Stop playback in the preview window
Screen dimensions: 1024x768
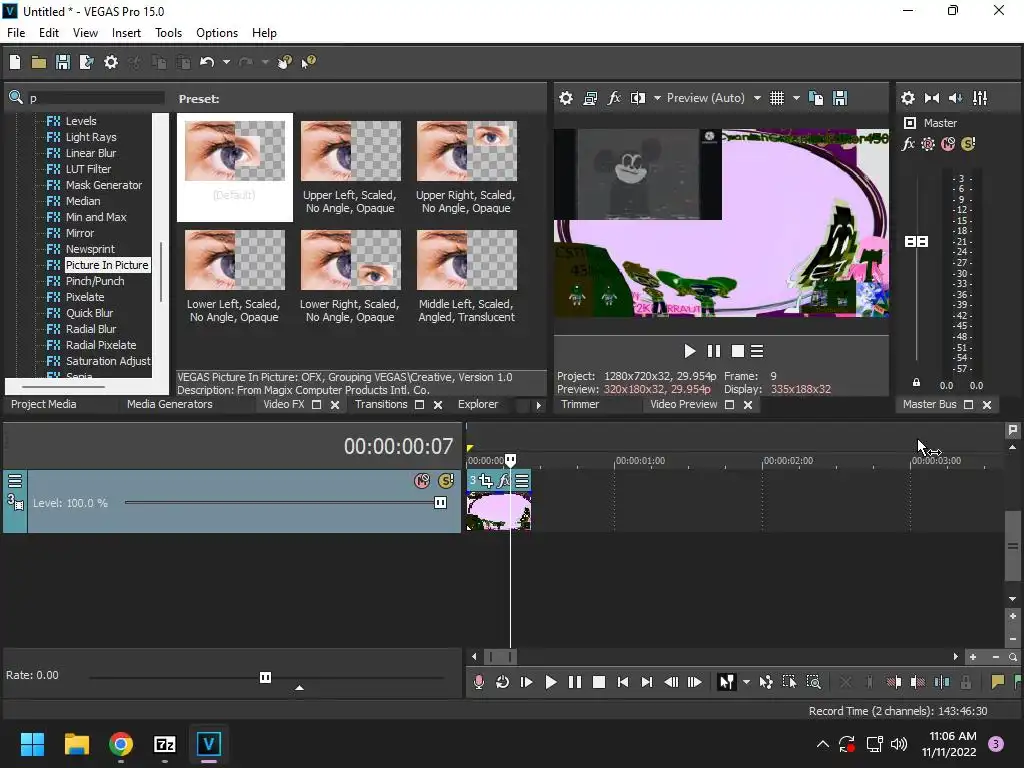737,351
